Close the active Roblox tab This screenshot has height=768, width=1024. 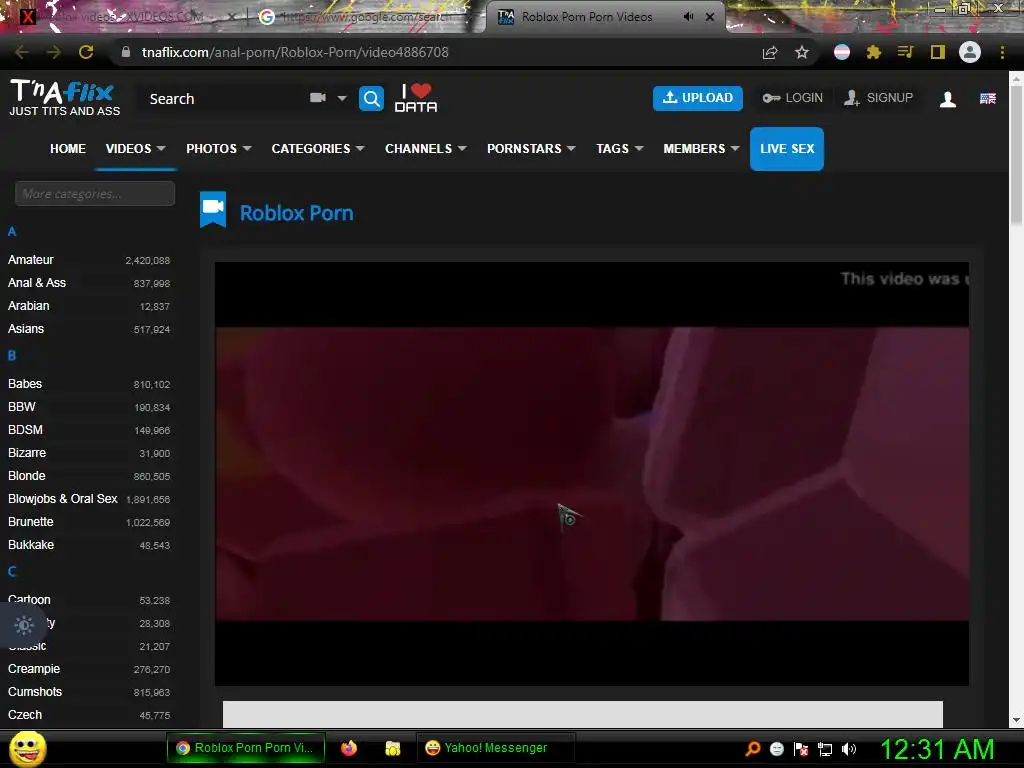pos(710,17)
